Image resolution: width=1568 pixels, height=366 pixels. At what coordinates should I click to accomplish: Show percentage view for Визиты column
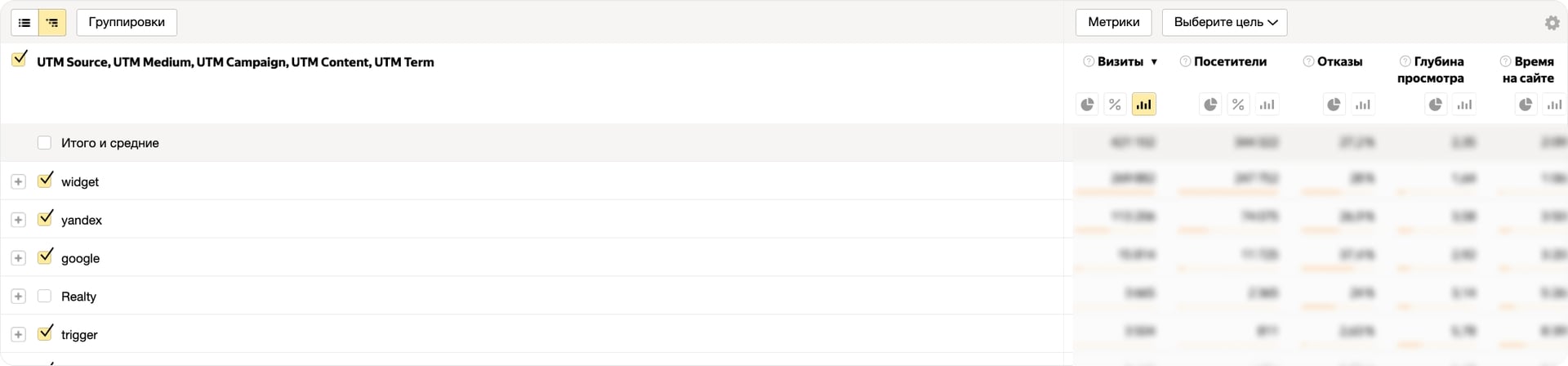[x=1115, y=105]
